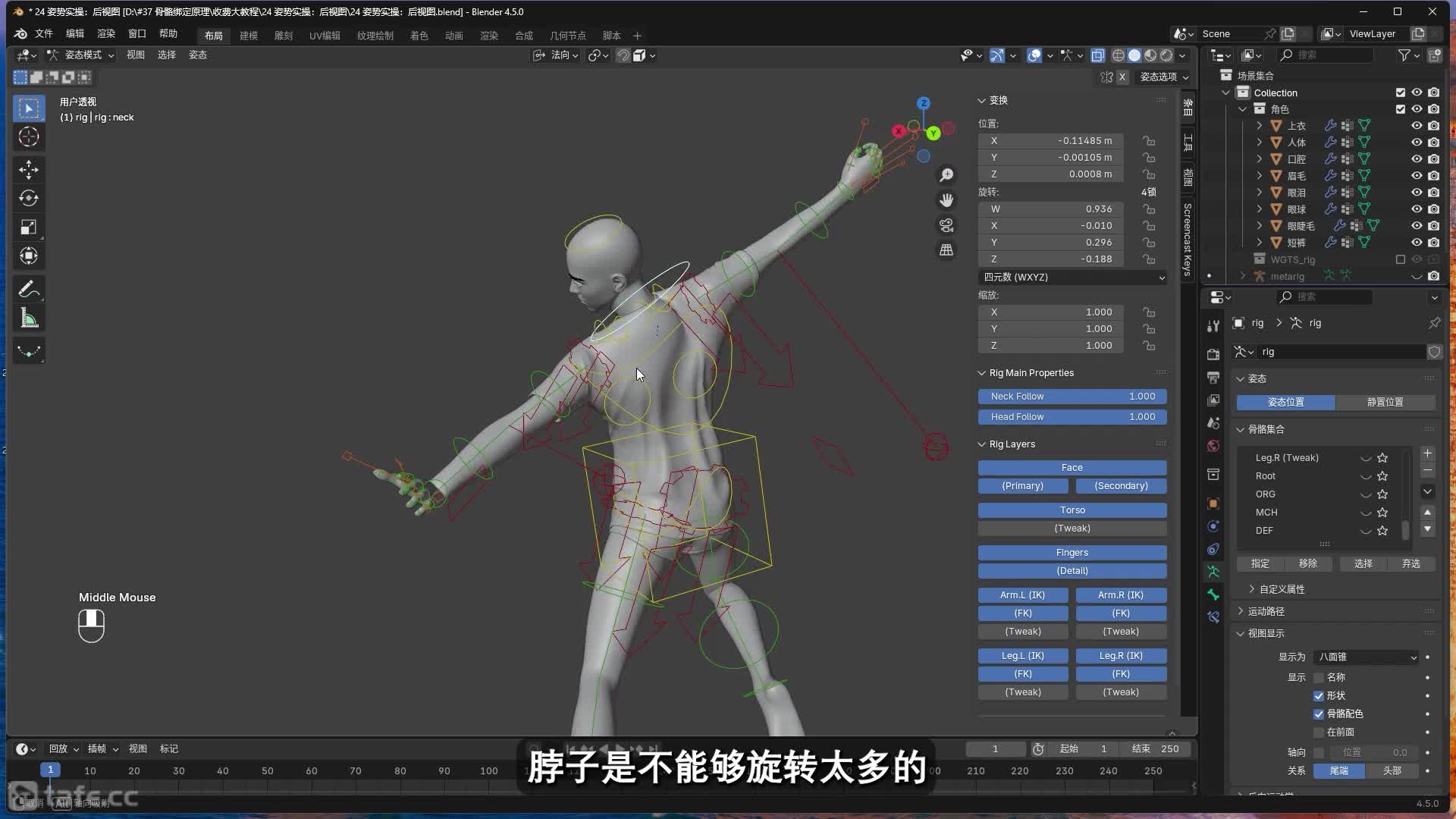
Task: Switch to the 动画 workspace tab
Action: 454,36
